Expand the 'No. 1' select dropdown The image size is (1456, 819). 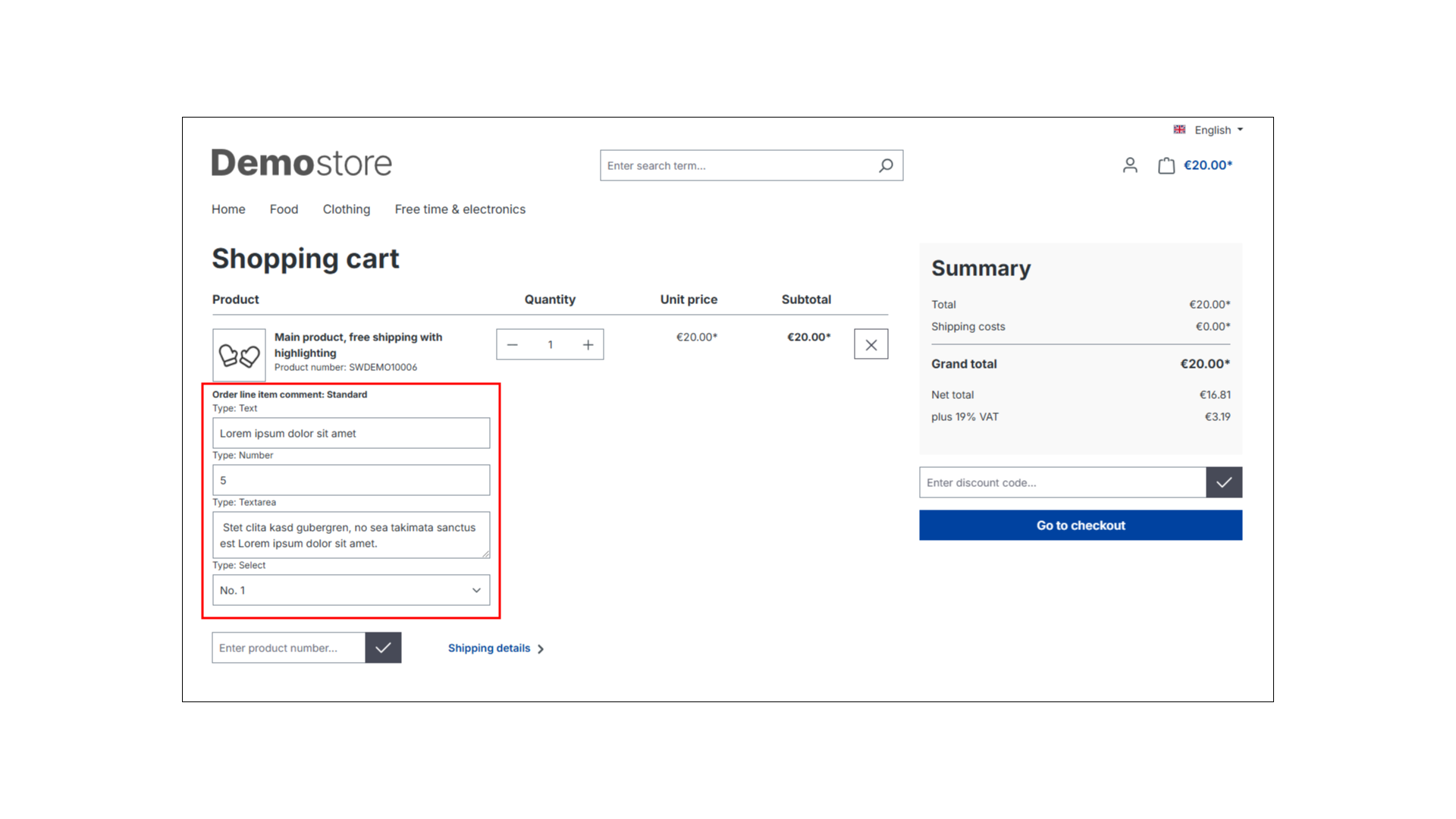click(x=351, y=590)
